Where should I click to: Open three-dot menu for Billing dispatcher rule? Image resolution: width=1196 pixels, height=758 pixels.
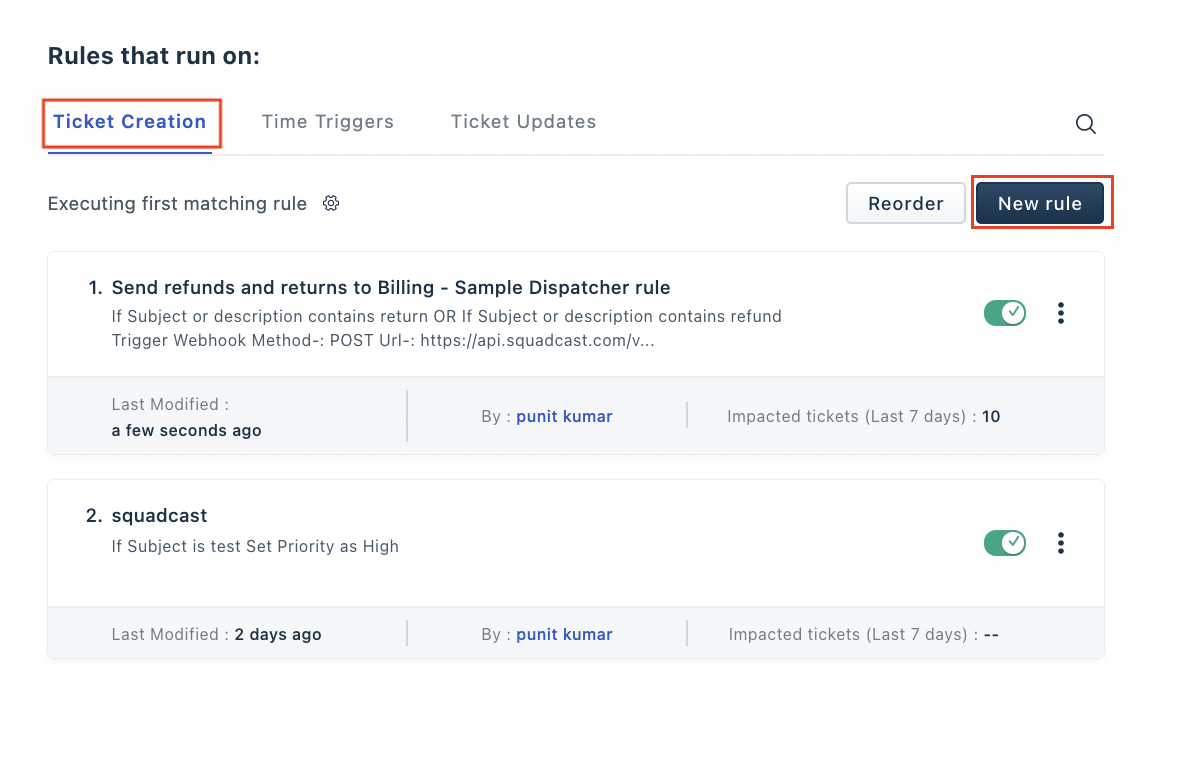[x=1060, y=313]
